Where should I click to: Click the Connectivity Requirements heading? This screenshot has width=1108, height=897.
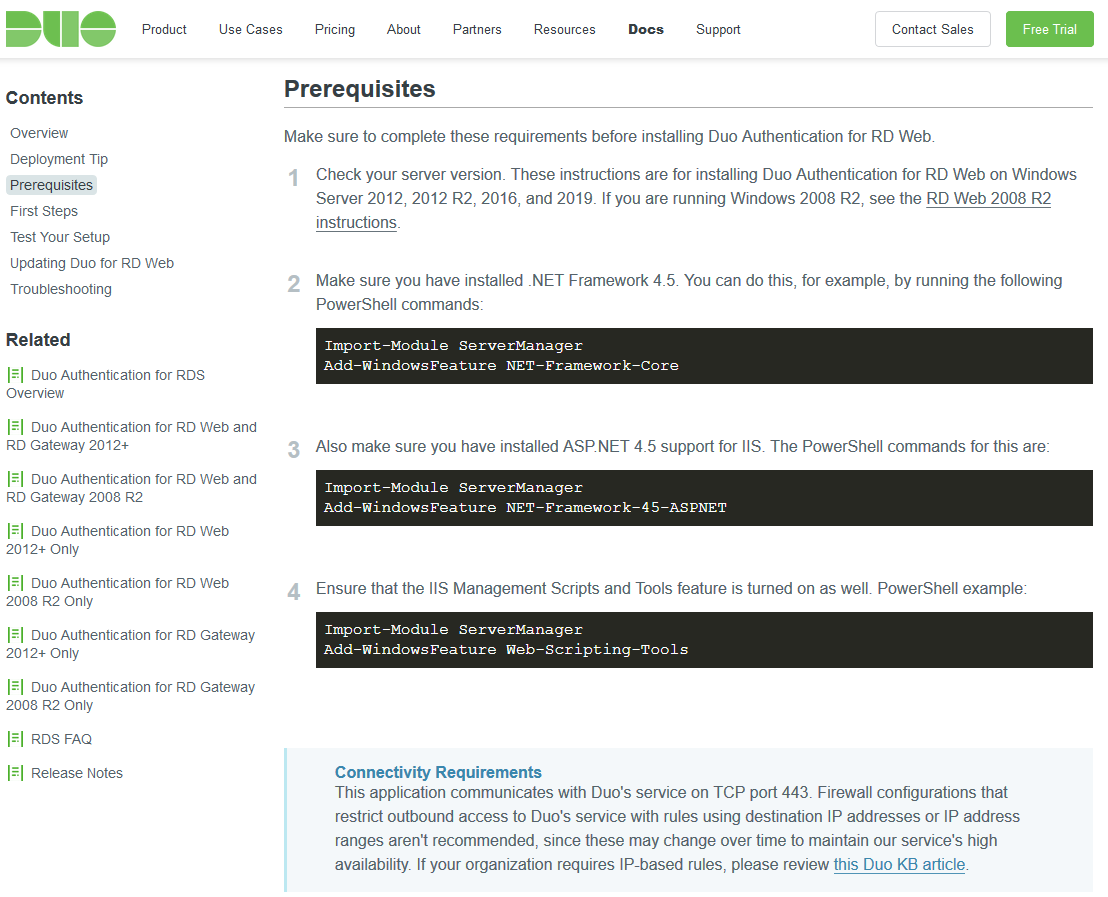pyautogui.click(x=438, y=772)
